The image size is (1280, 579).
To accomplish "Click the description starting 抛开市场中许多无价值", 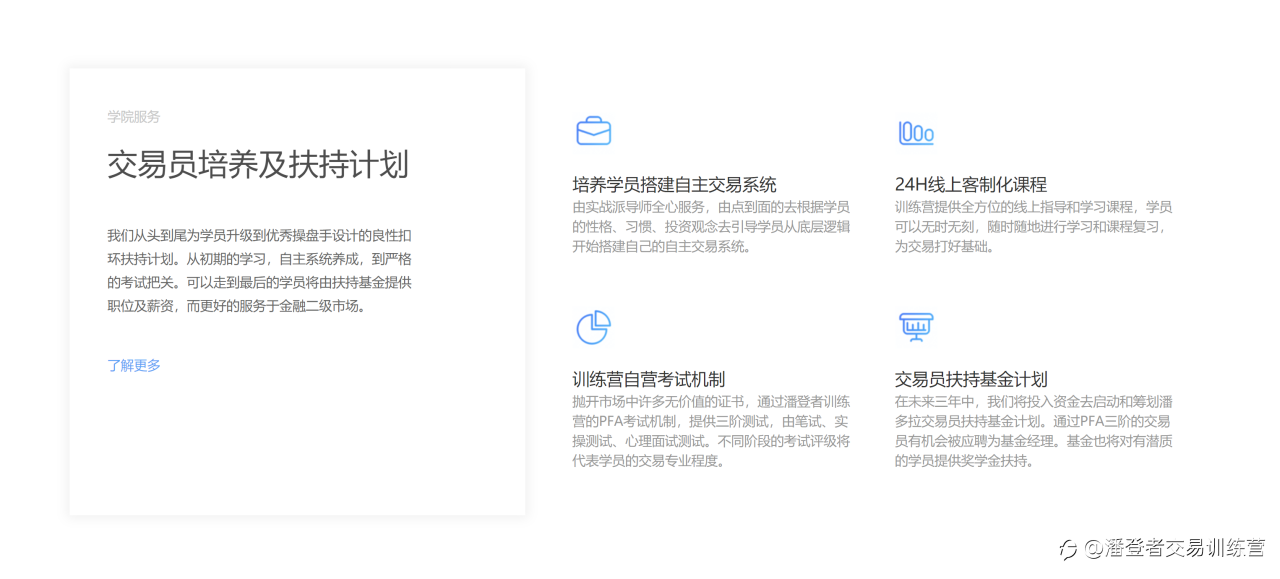I will pos(711,431).
